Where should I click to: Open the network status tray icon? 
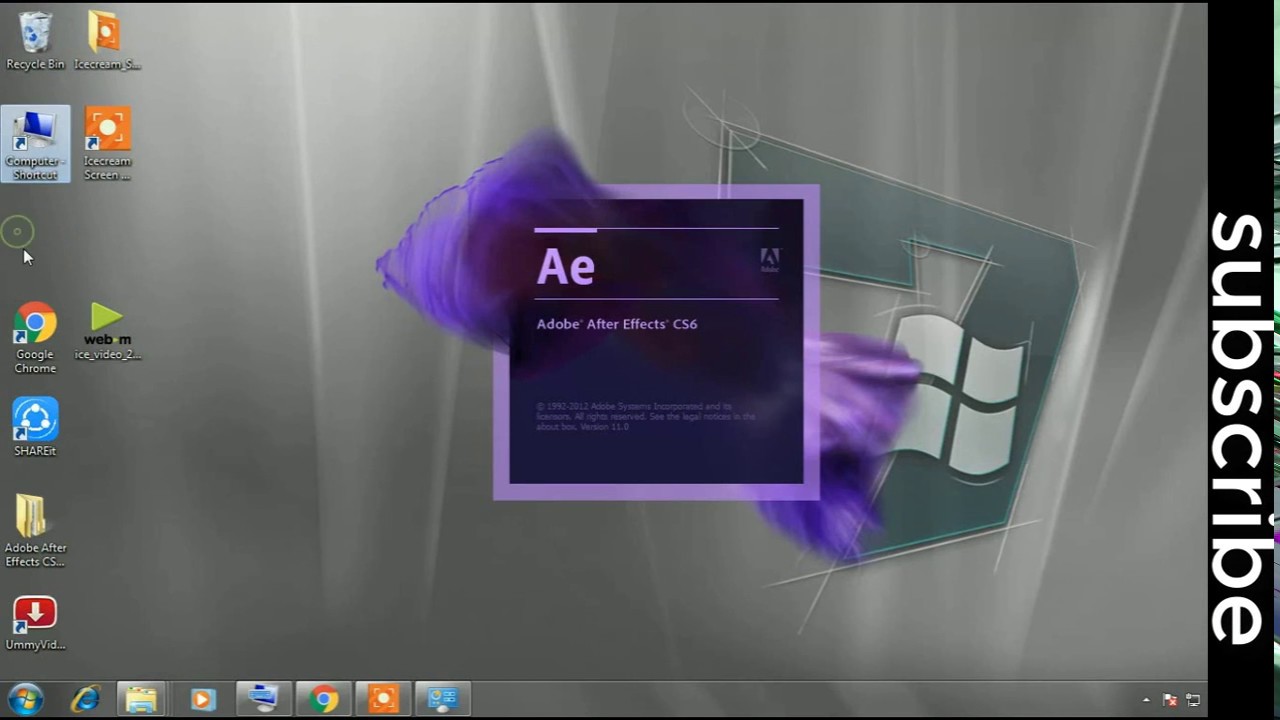[x=1192, y=700]
